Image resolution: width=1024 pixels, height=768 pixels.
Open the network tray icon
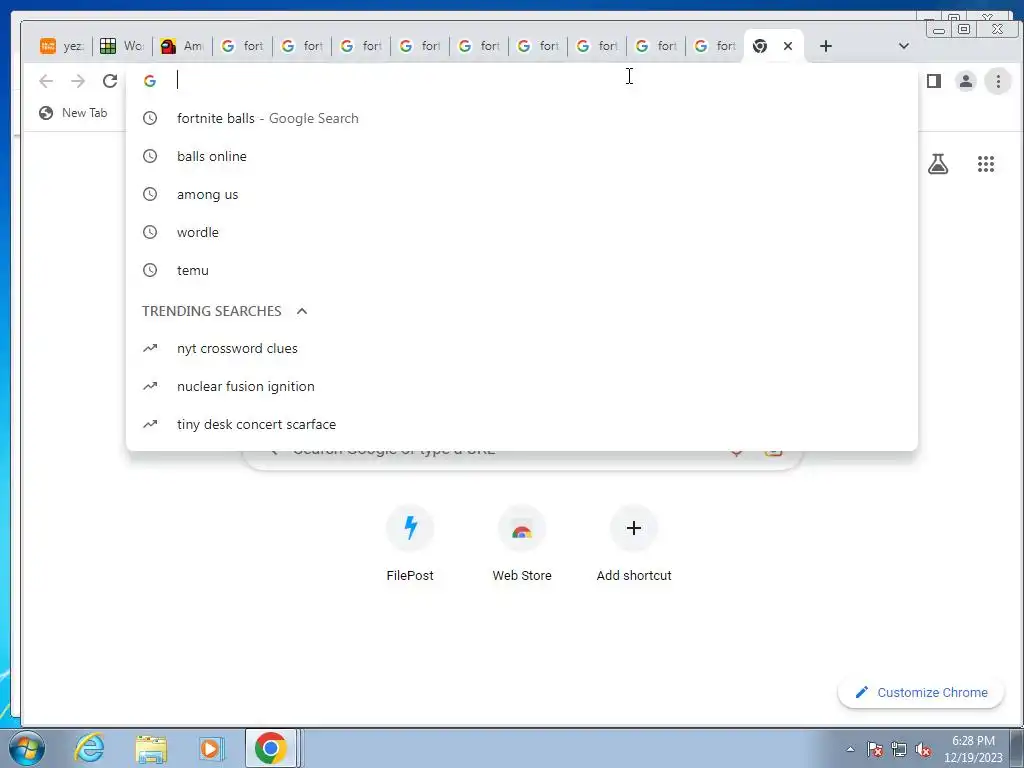point(899,749)
